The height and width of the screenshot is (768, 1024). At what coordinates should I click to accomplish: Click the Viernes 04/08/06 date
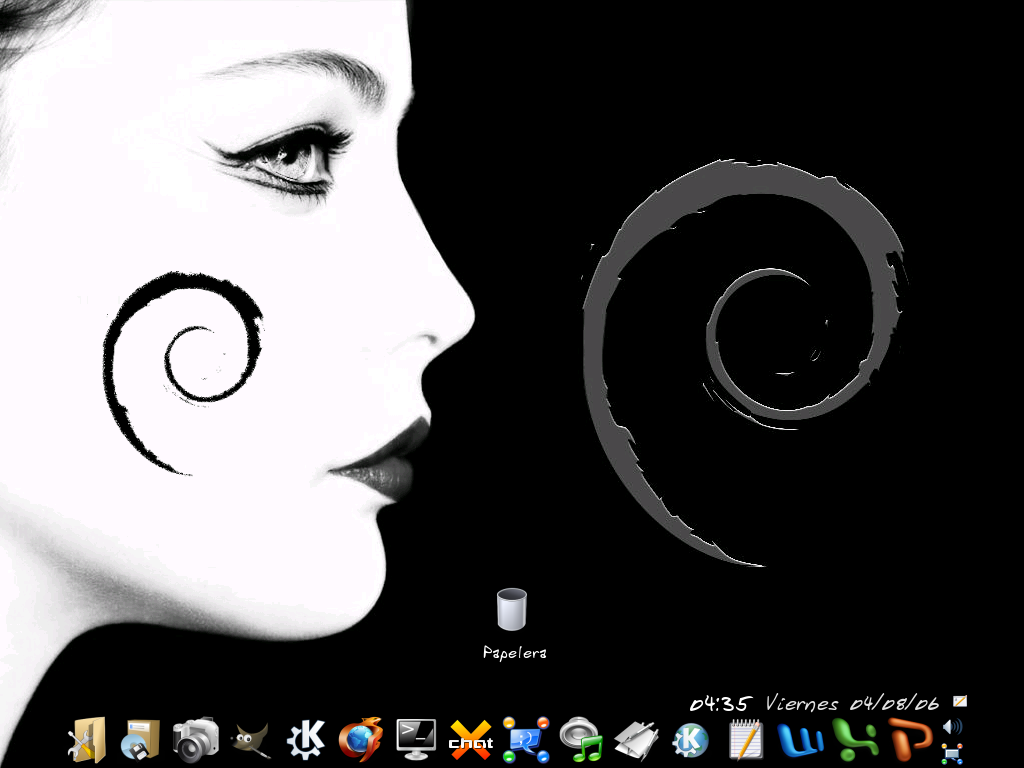pyautogui.click(x=852, y=703)
